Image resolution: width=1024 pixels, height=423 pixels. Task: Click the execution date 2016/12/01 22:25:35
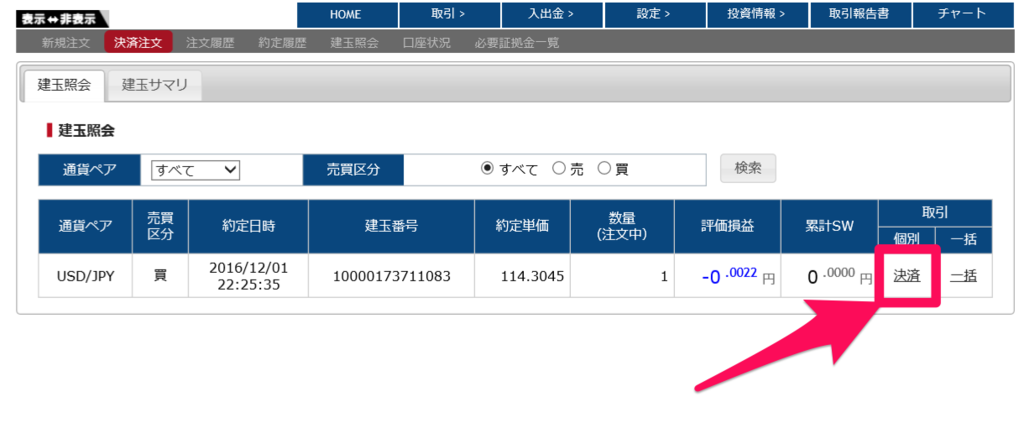pyautogui.click(x=248, y=276)
